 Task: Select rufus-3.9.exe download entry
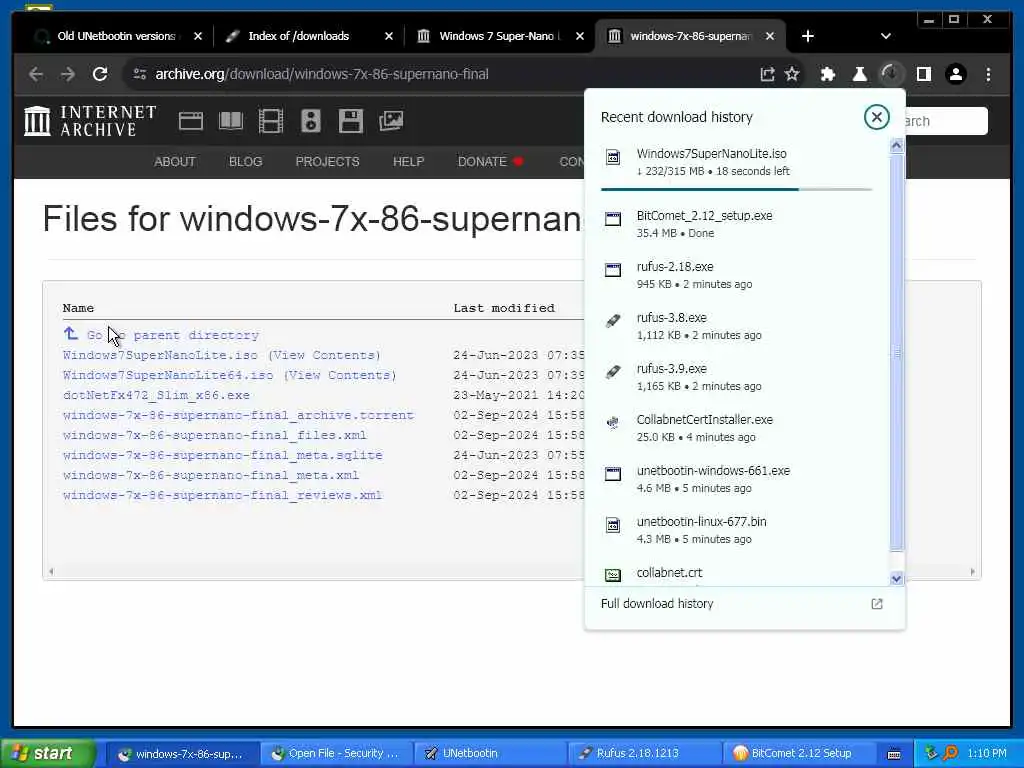[736, 377]
